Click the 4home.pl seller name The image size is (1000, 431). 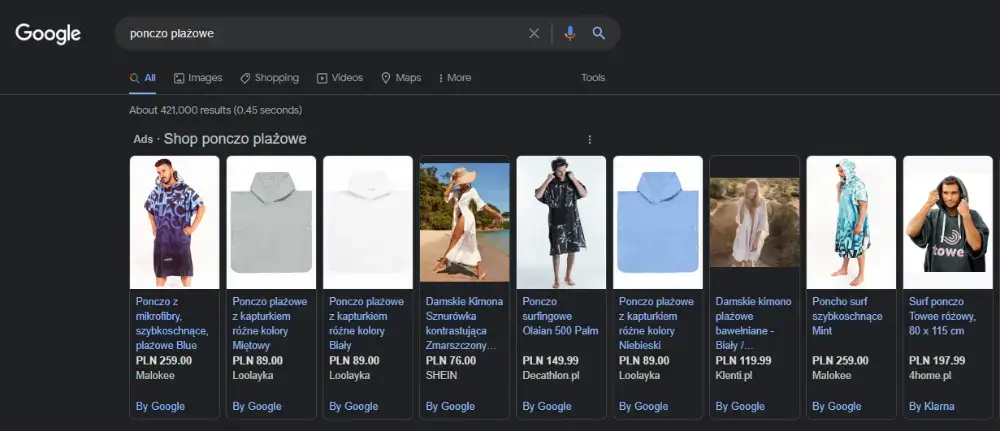pos(930,376)
